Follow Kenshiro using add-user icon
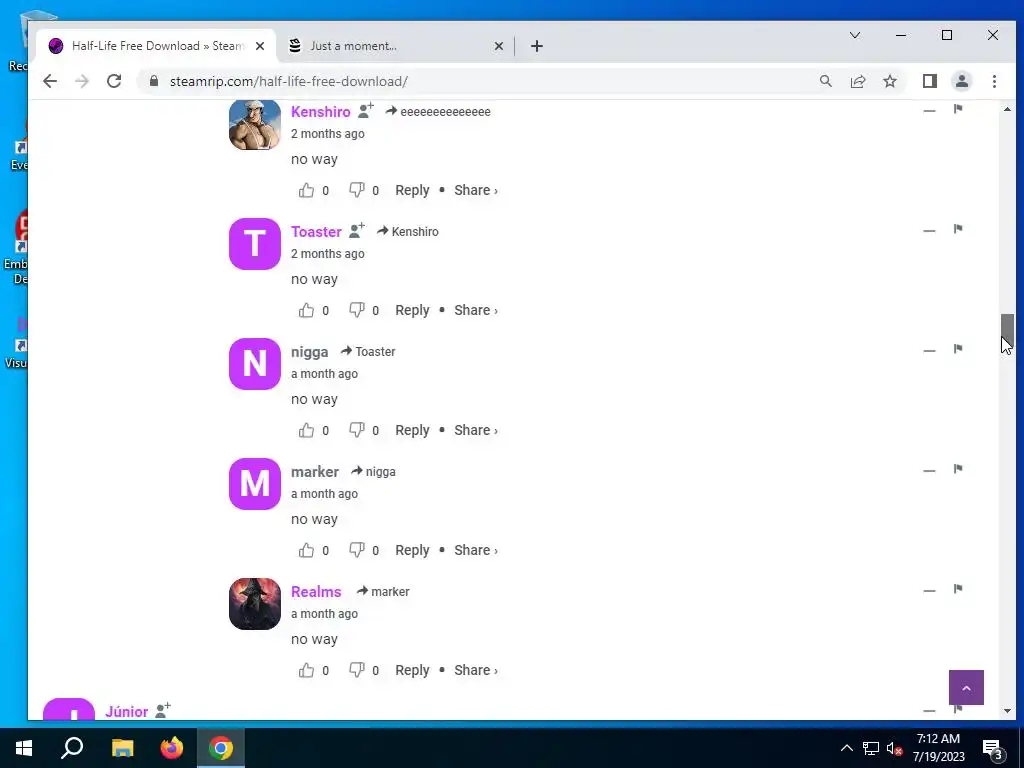Viewport: 1024px width, 768px height. (366, 110)
